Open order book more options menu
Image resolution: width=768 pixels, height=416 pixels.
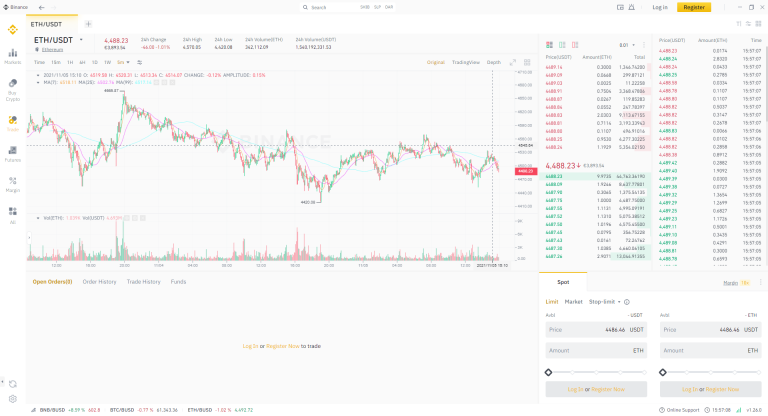644,45
